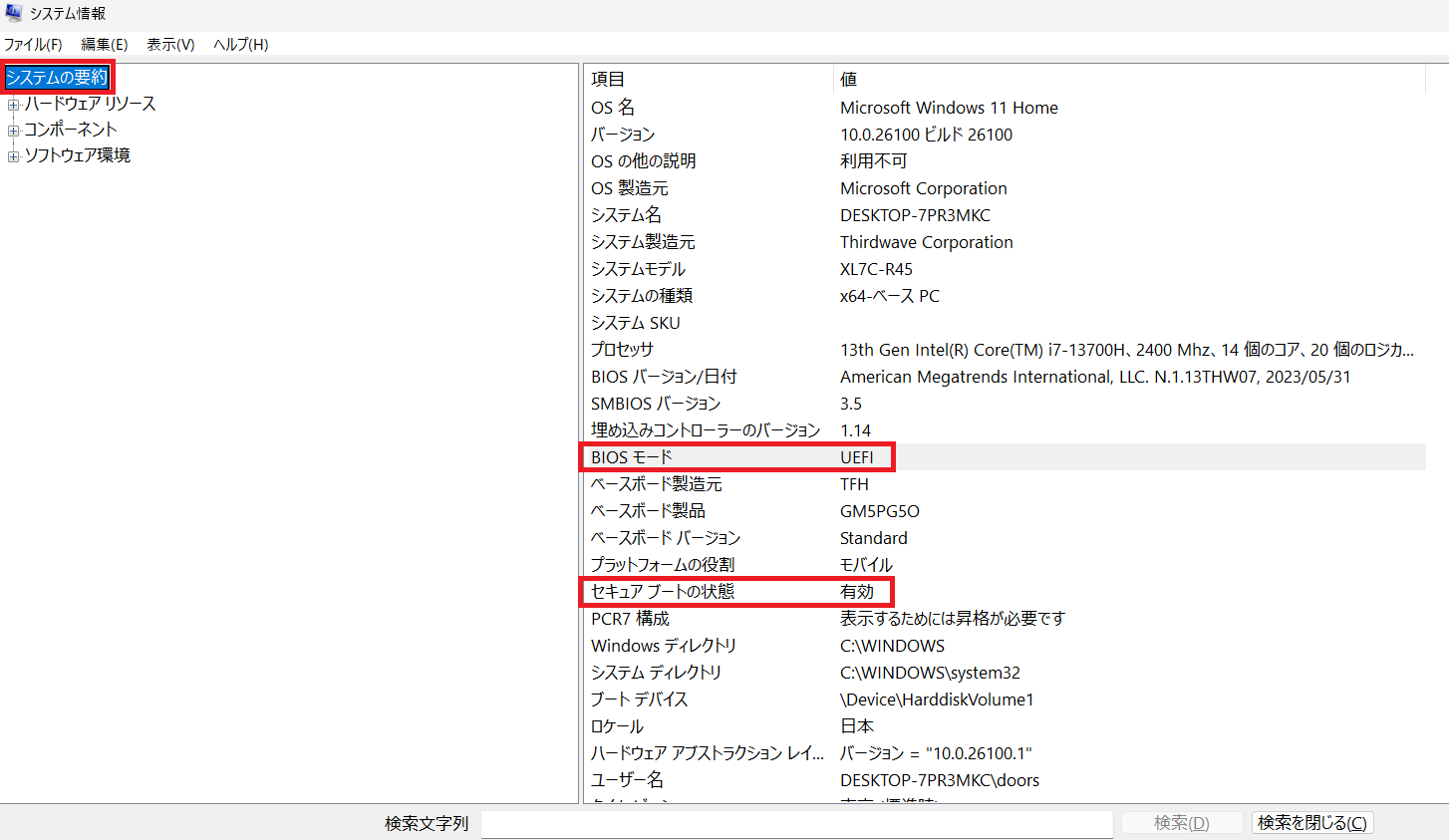Expand the コンポーネント tree node

coord(14,131)
